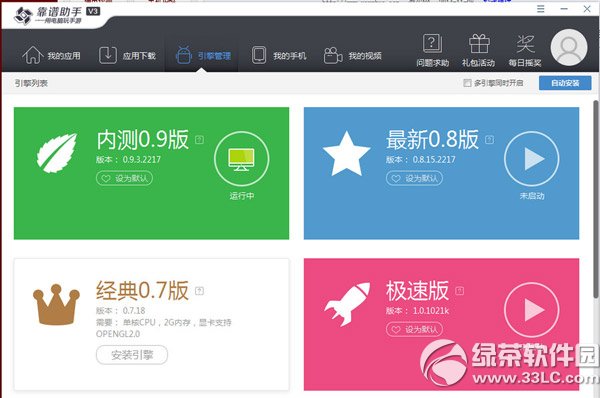
Task: Click 安装引擎 for 经典0.7版
Action: [132, 355]
